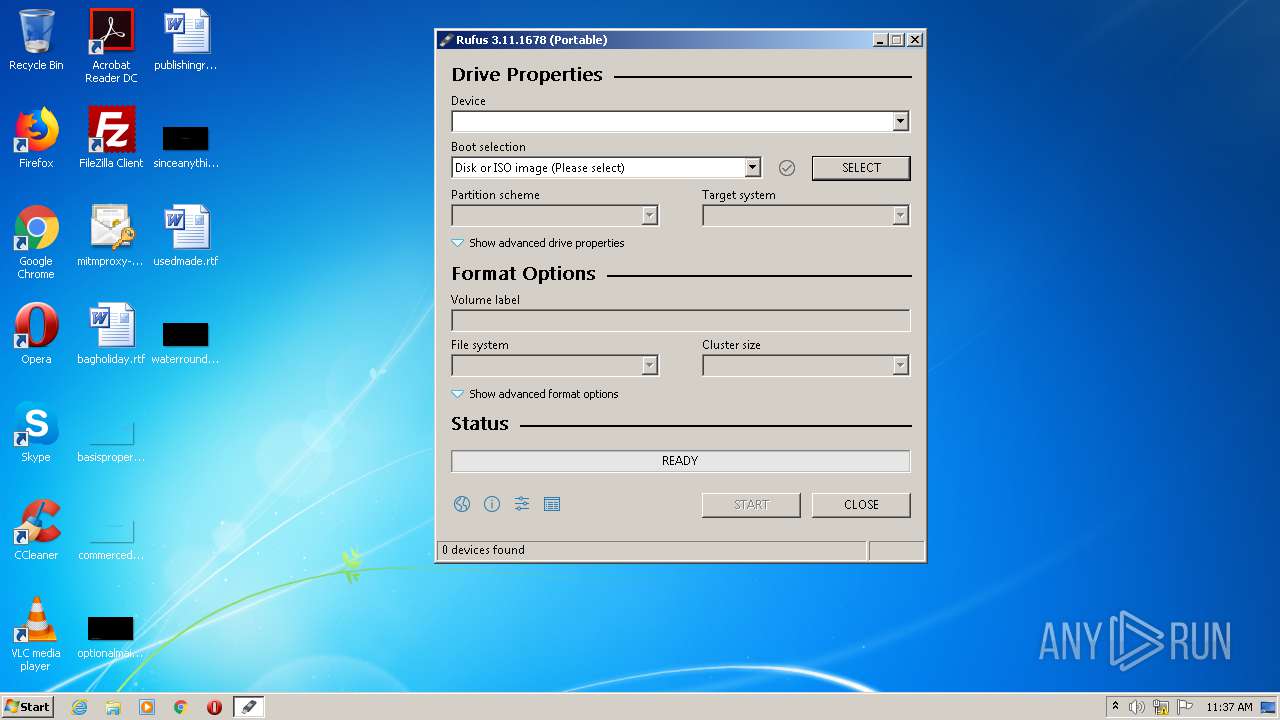The width and height of the screenshot is (1280, 720).
Task: Open Windows Explorer from the taskbar
Action: coord(113,707)
